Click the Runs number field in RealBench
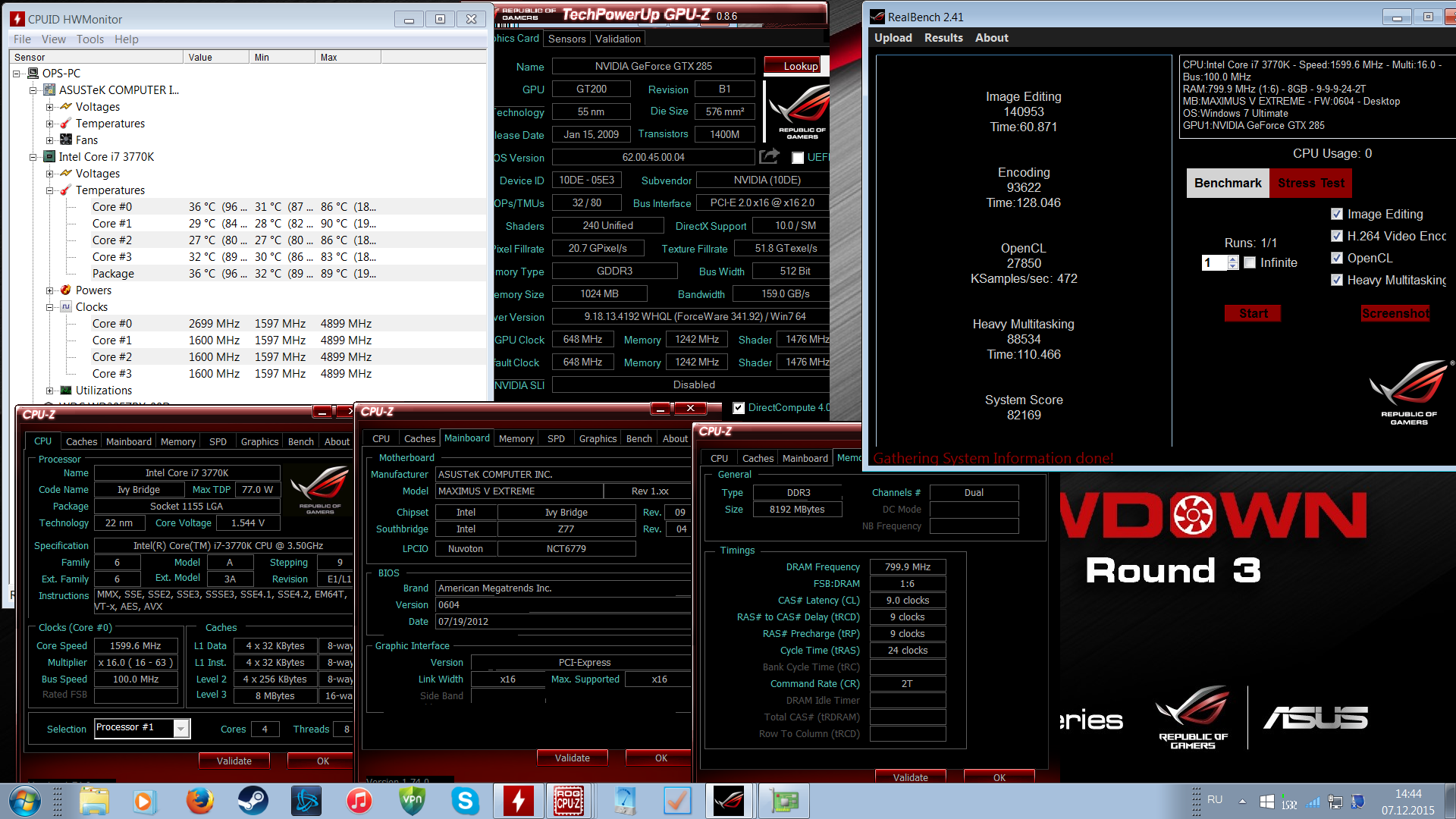The width and height of the screenshot is (1456, 819). point(1214,262)
